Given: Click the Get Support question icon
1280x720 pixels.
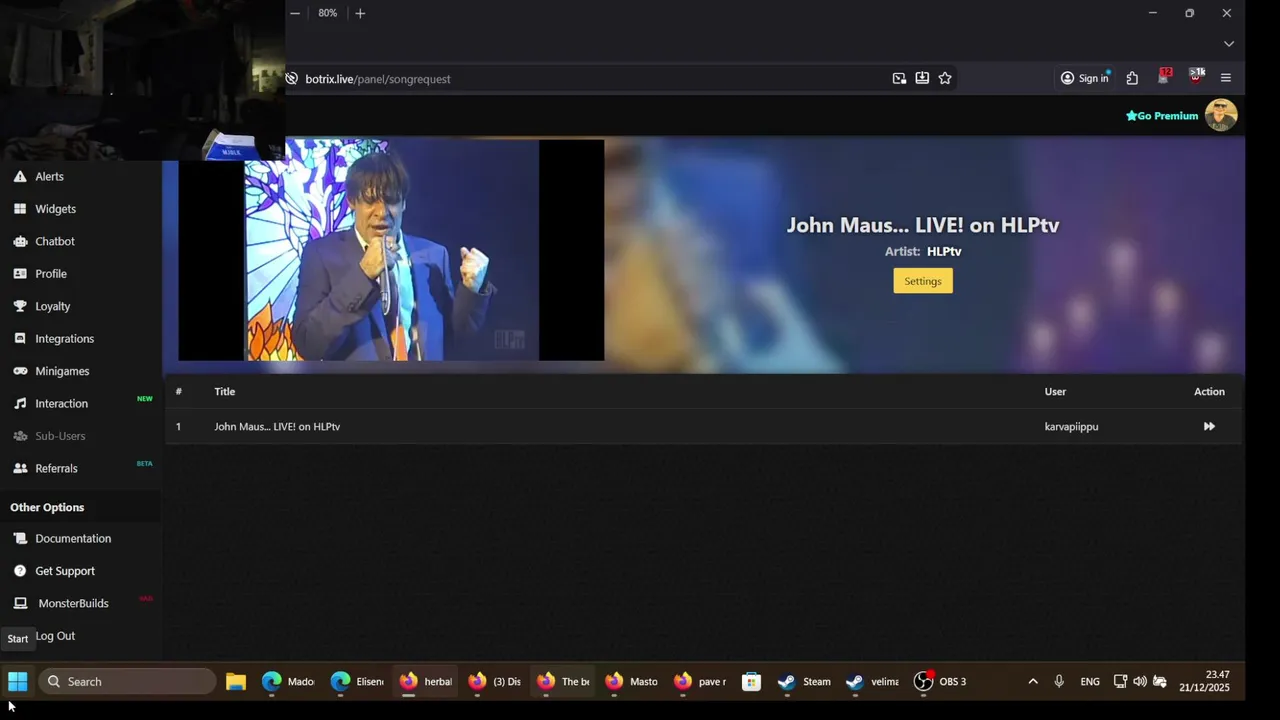Looking at the screenshot, I should pyautogui.click(x=20, y=571).
